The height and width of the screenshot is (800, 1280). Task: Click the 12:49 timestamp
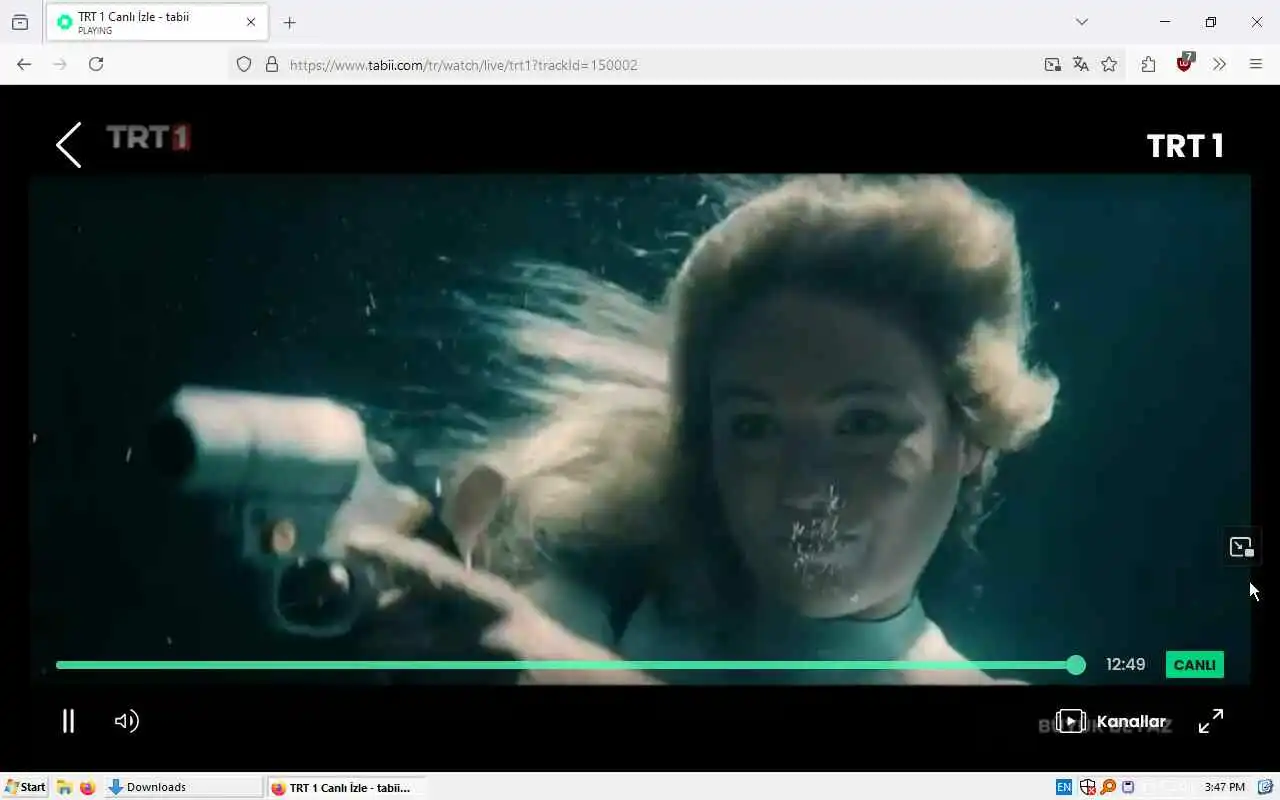pyautogui.click(x=1125, y=665)
